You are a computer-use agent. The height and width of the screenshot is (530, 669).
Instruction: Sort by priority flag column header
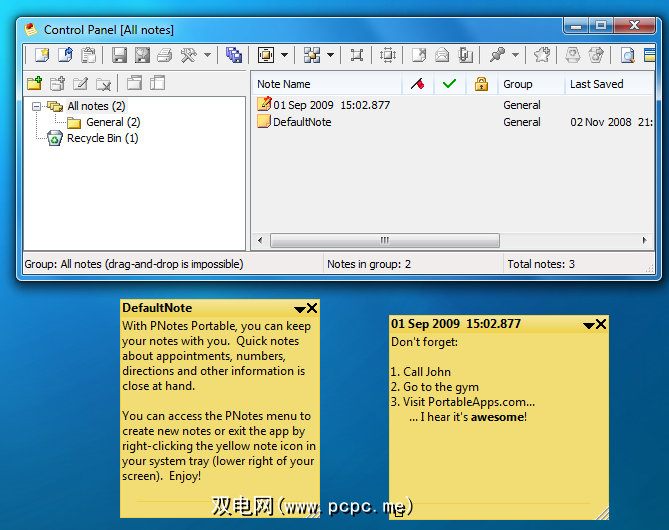[x=418, y=84]
